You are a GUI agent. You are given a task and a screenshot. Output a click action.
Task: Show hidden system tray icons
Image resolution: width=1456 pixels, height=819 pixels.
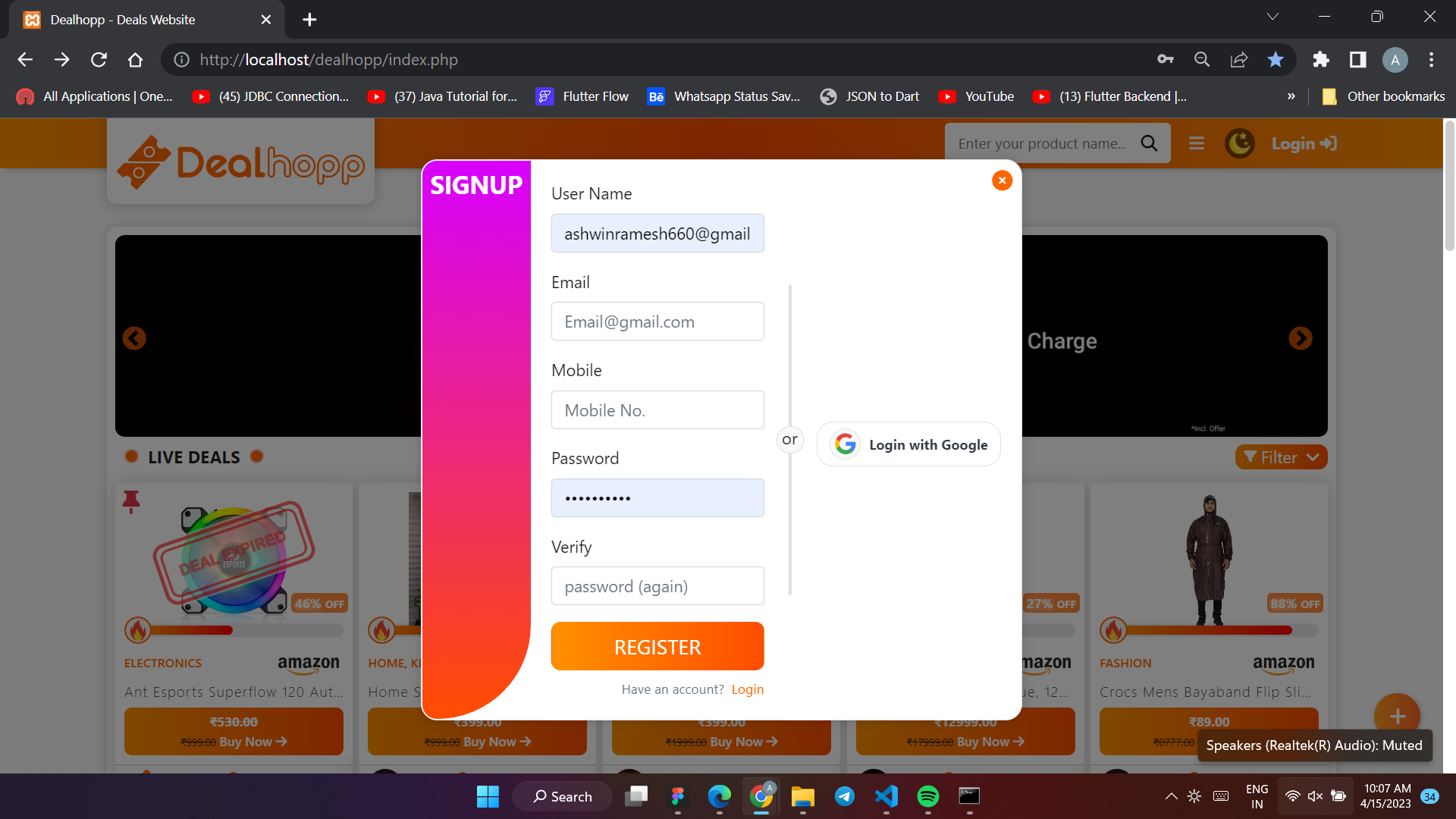pyautogui.click(x=1171, y=796)
